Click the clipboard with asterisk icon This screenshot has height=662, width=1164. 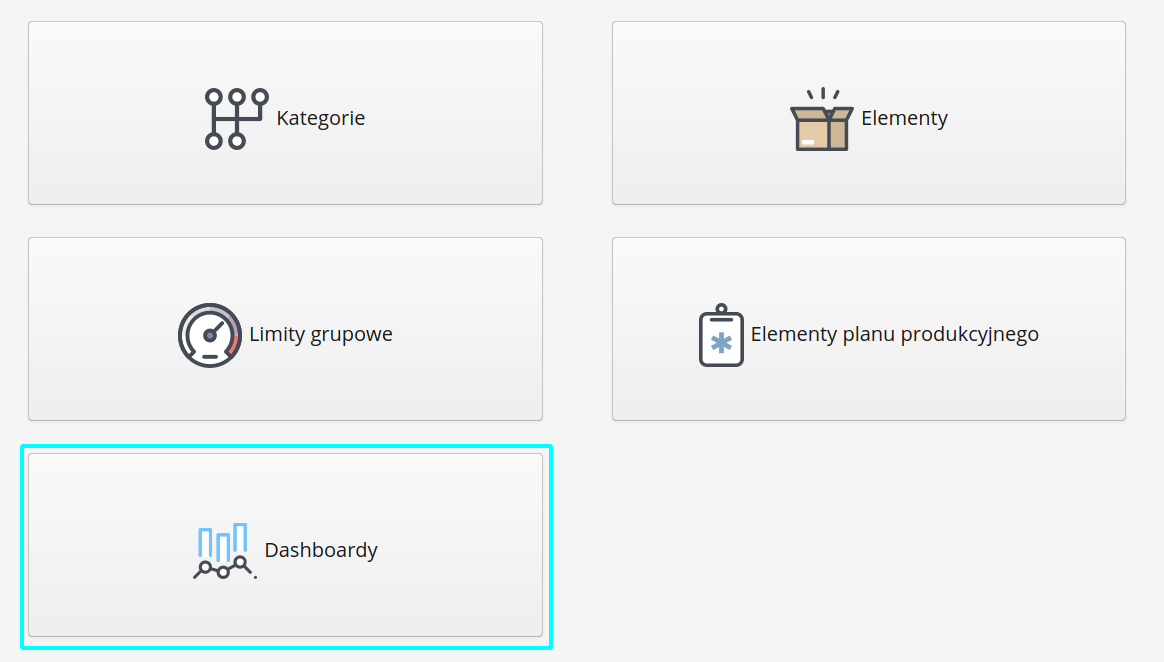721,336
